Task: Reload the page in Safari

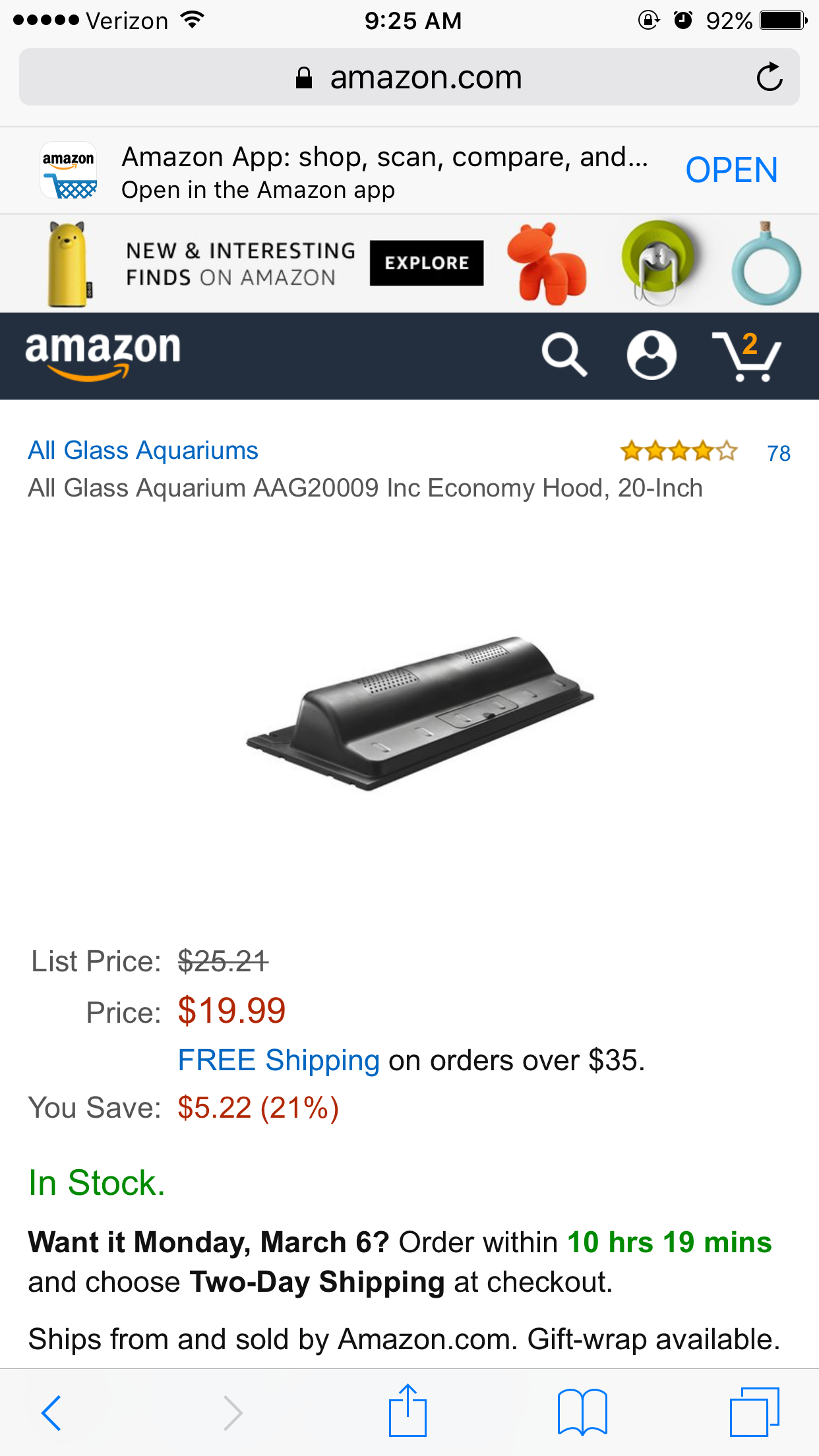Action: pos(769,77)
